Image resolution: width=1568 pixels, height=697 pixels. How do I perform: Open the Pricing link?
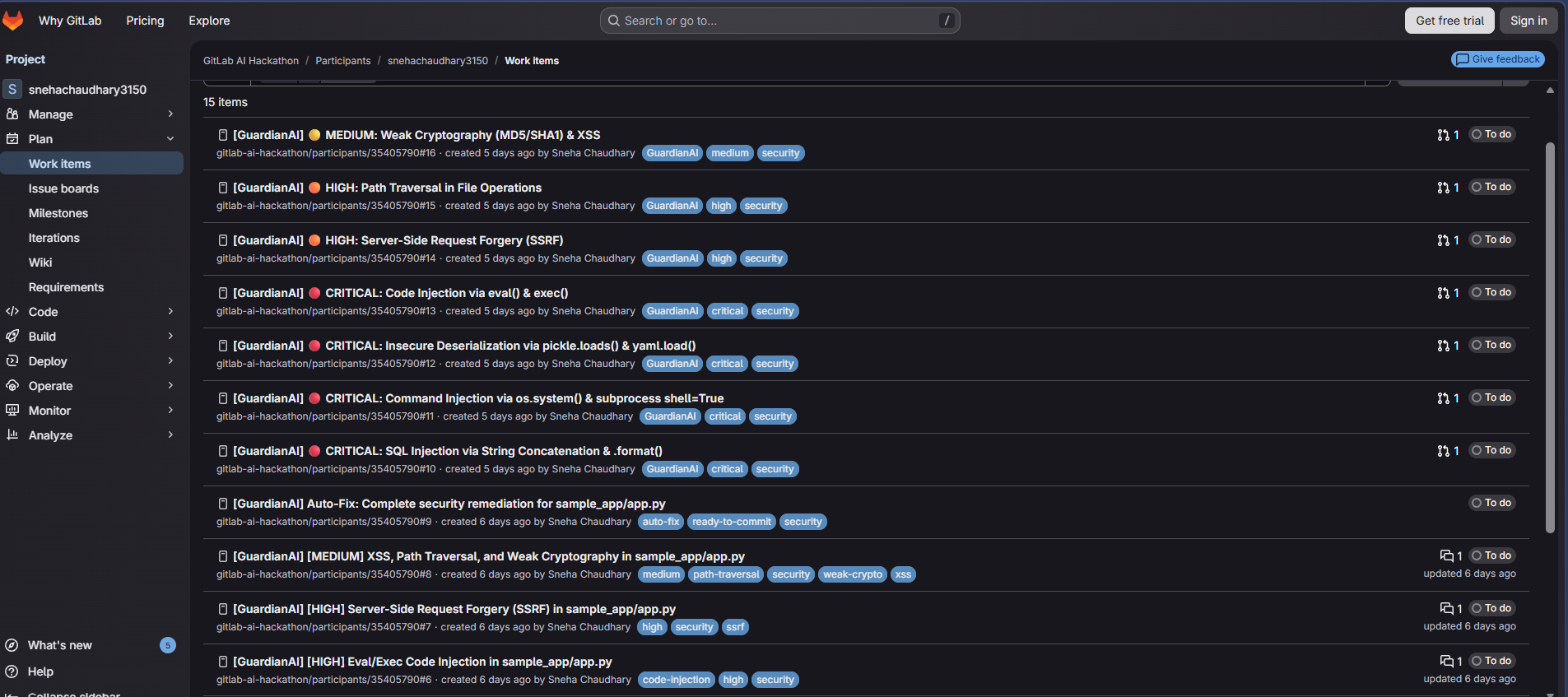145,21
